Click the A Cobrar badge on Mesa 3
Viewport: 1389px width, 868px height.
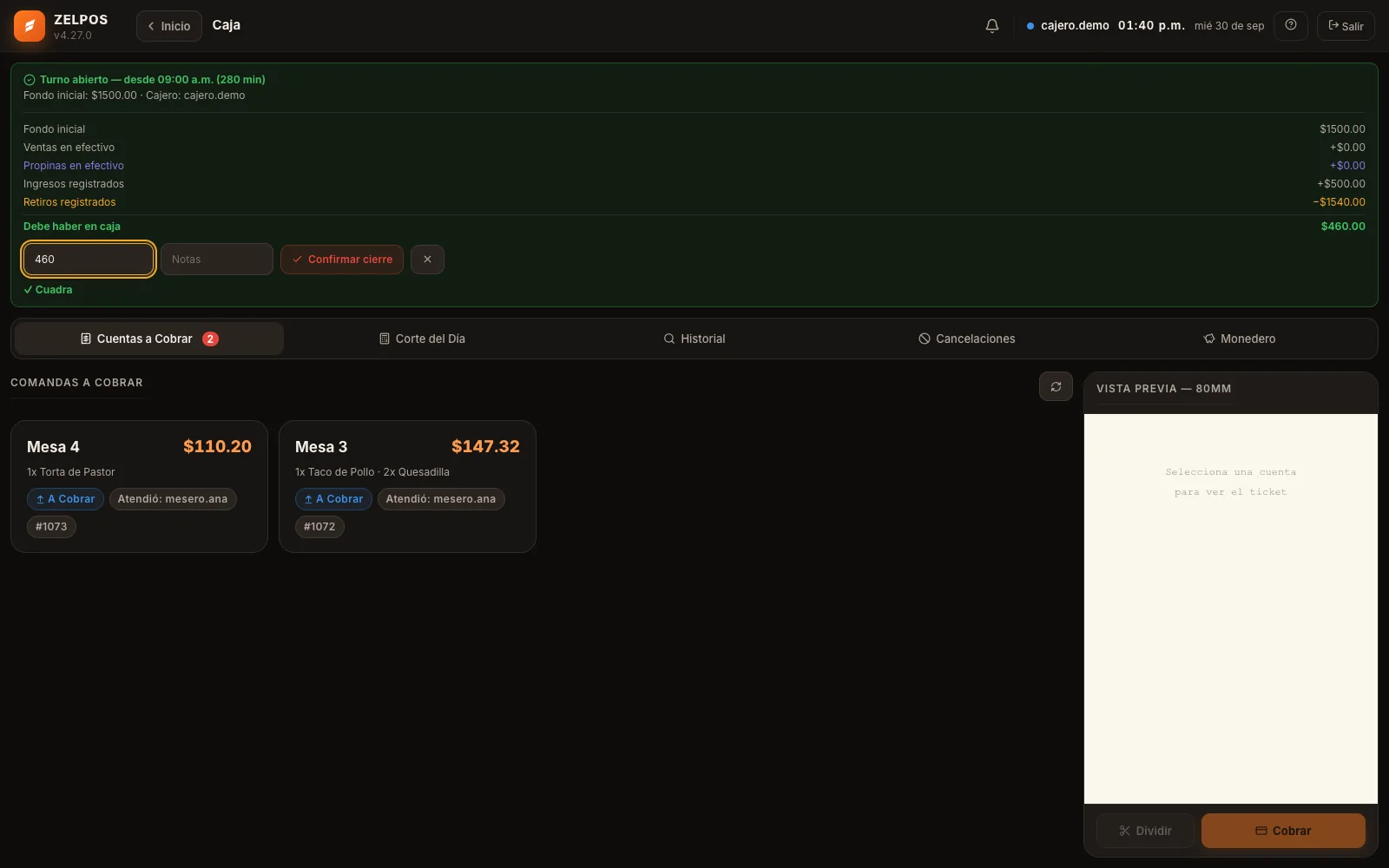coord(334,499)
